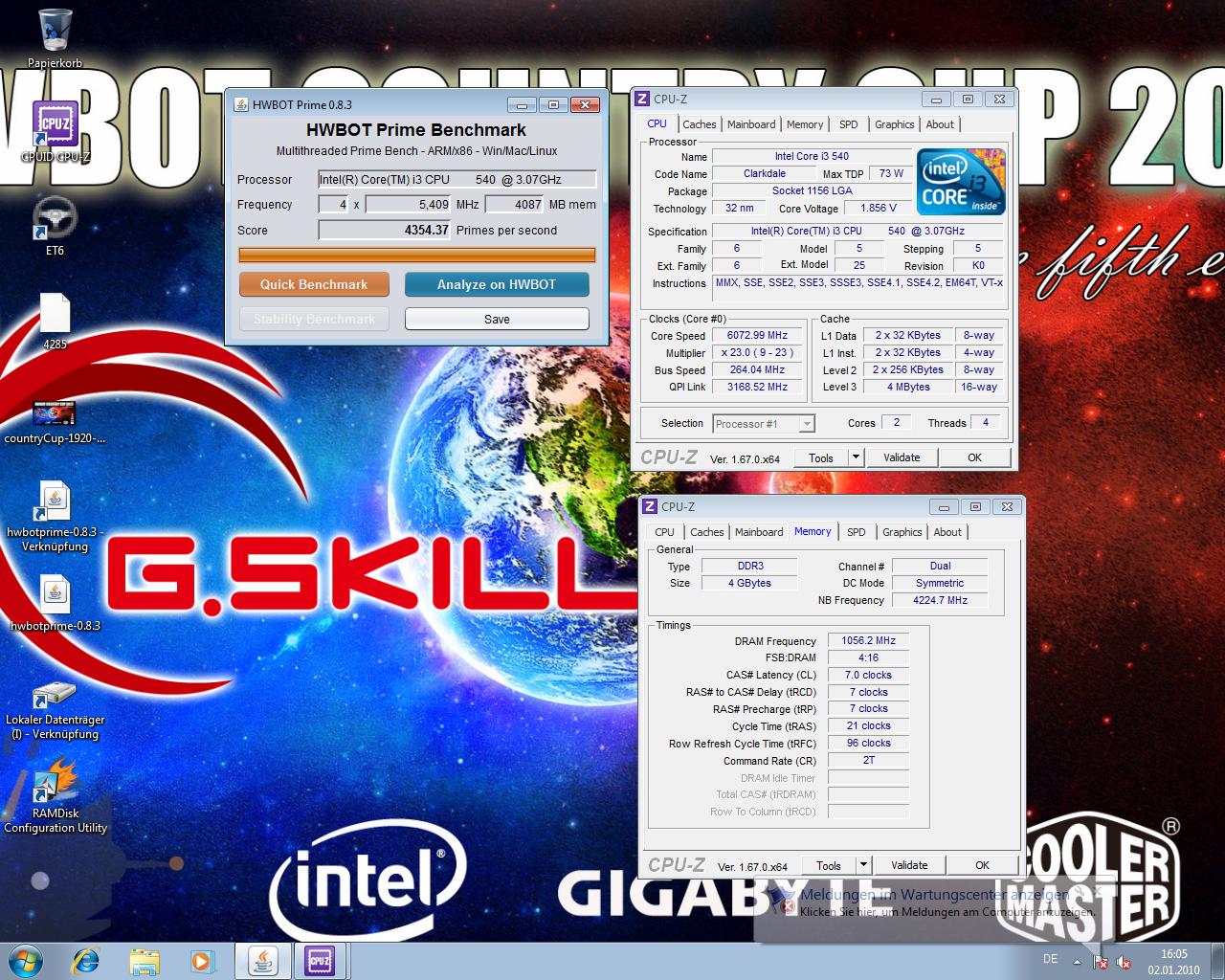Click the Score field showing 4354.37

(x=385, y=230)
